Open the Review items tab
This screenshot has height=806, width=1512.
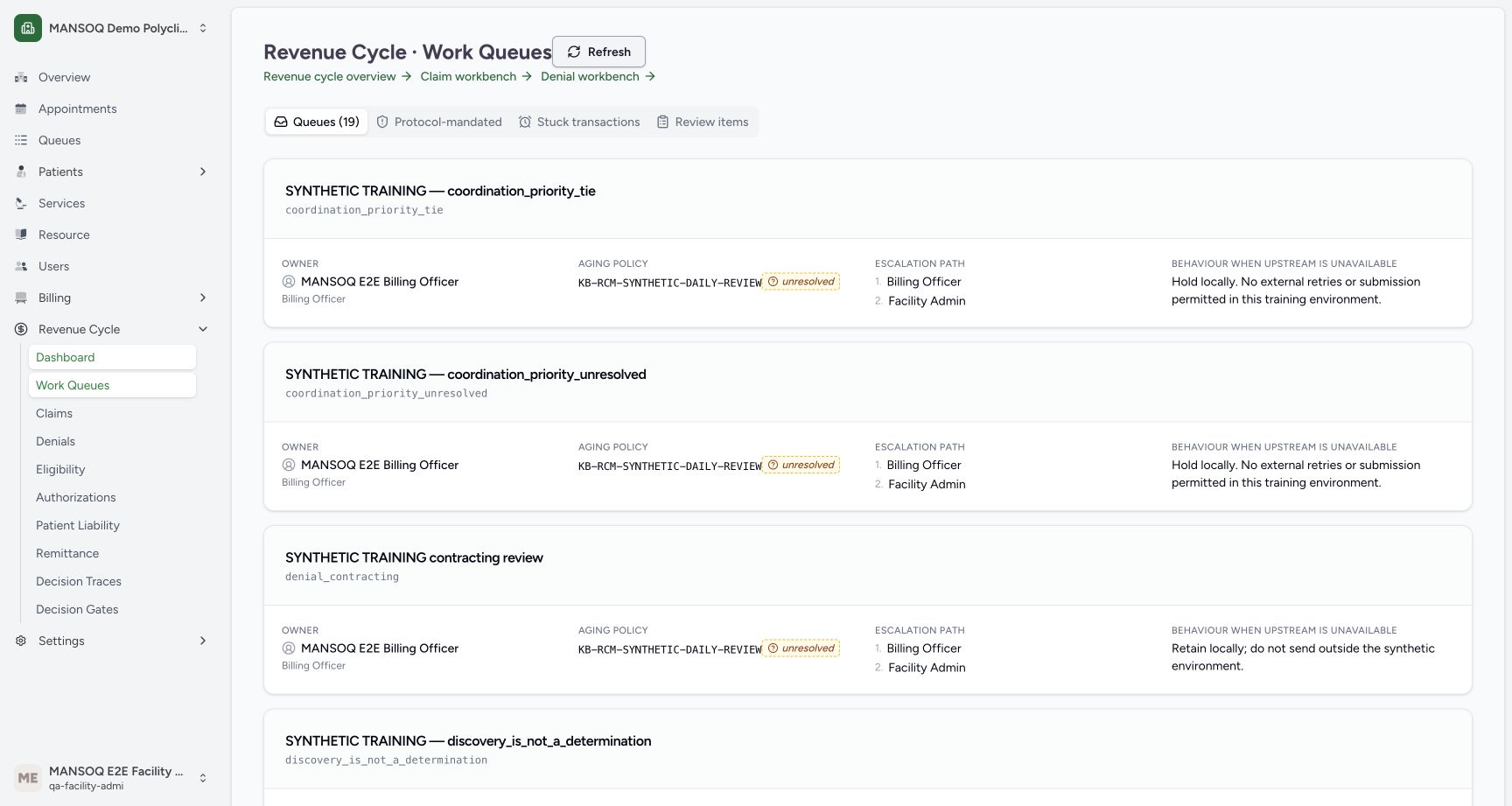click(x=703, y=122)
